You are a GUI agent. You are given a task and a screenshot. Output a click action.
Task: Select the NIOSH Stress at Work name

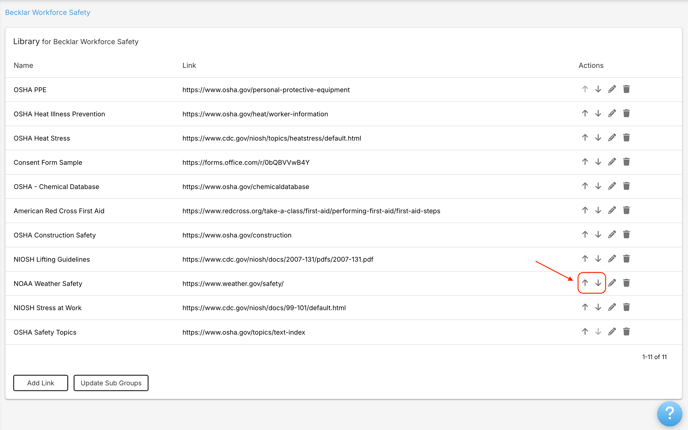pos(47,308)
